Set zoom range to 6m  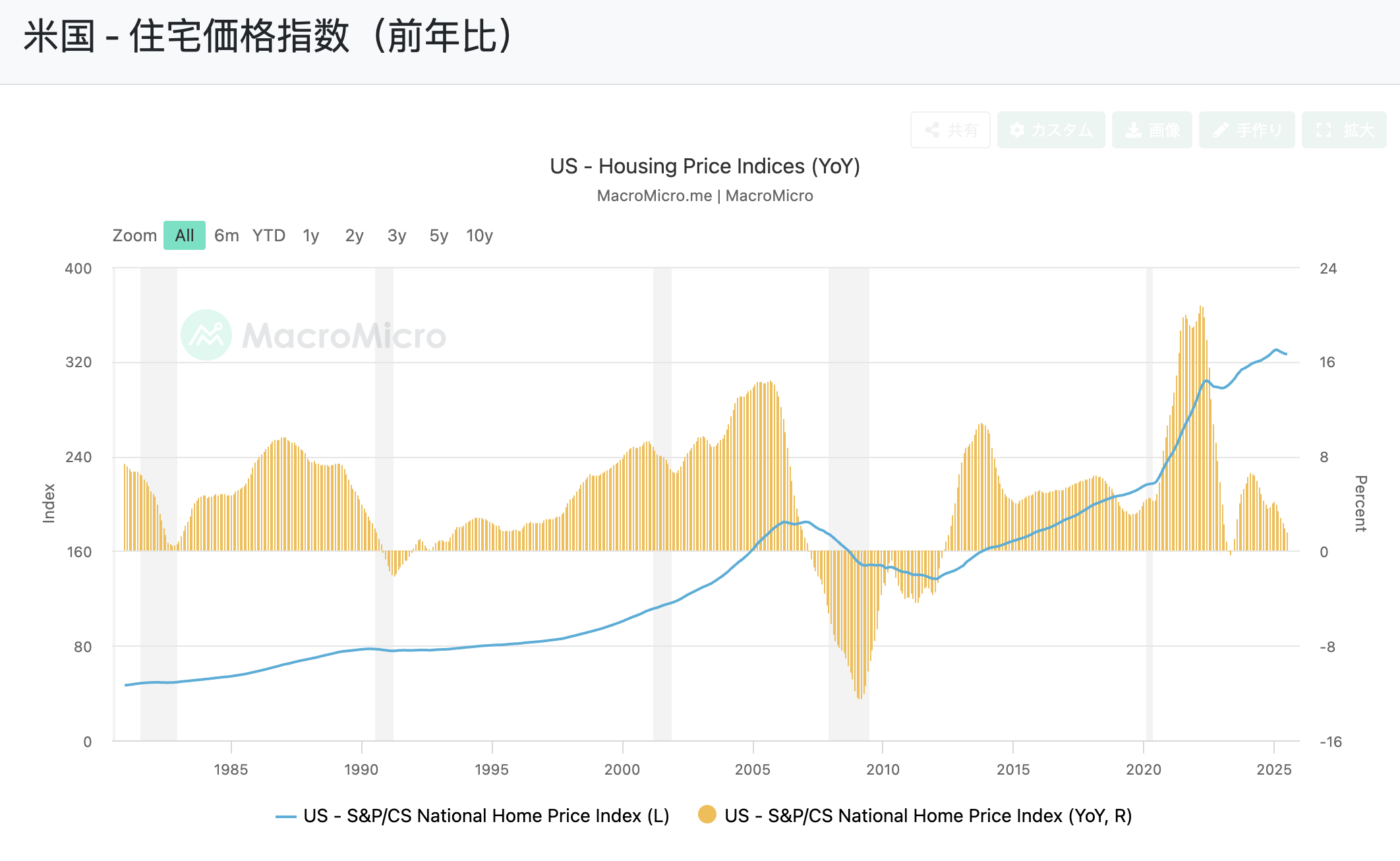226,235
